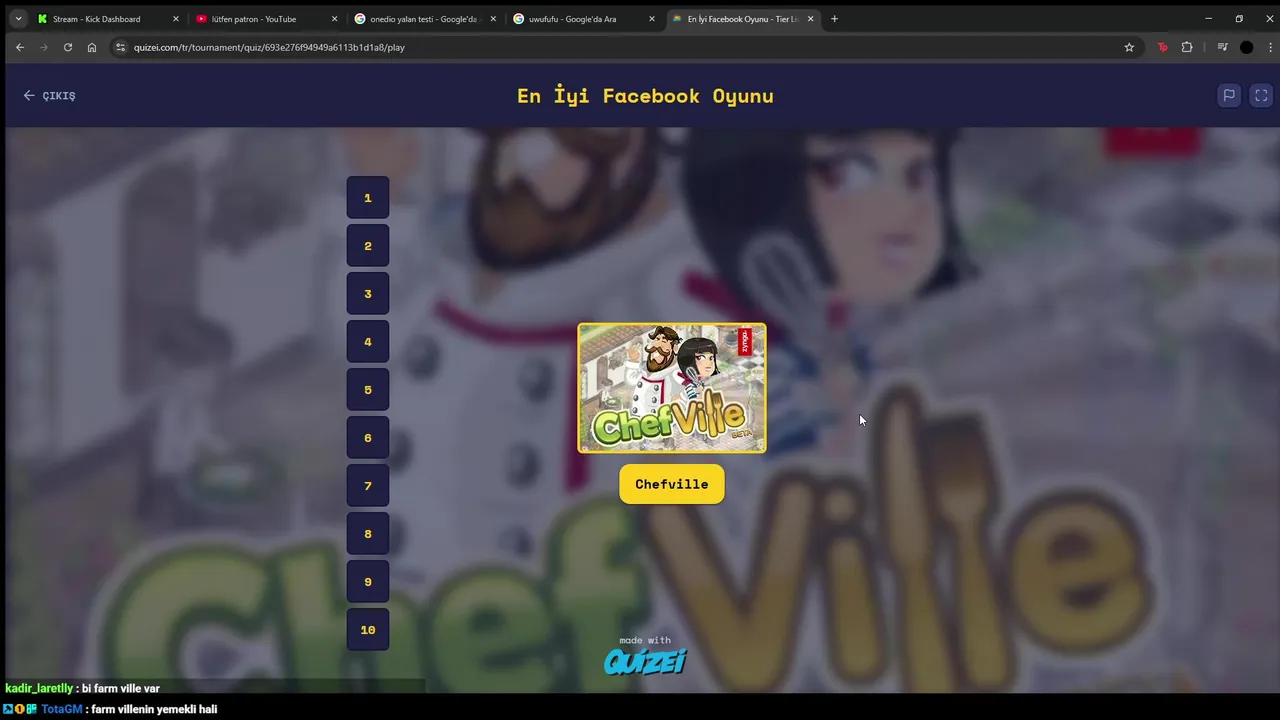Place item in rank slot 8
Screen dimensions: 1280x720
[368, 534]
